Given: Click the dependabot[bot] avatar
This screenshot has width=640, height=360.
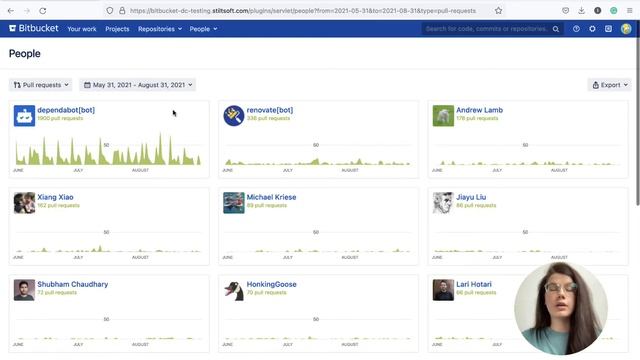Looking at the screenshot, I should (24, 116).
